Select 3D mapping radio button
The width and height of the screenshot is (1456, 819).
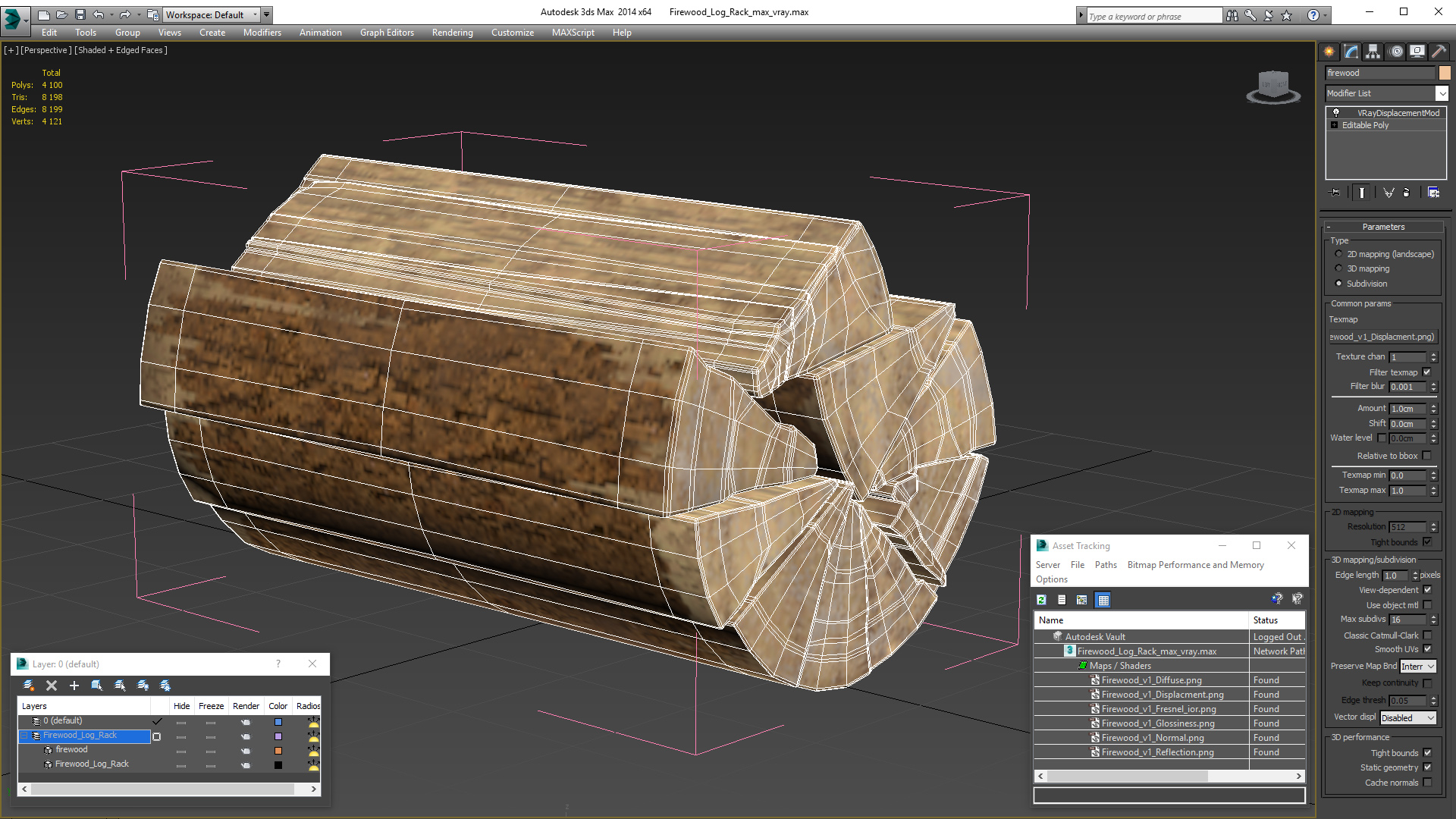(1339, 268)
